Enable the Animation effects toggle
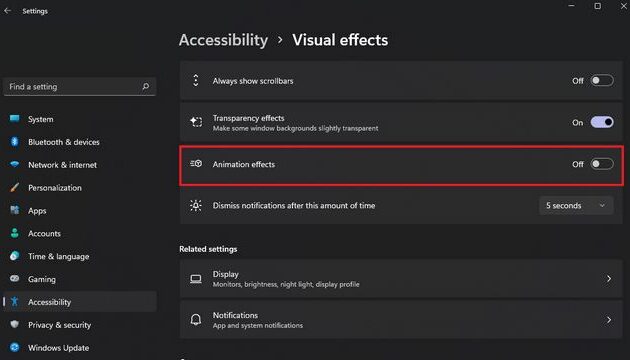This screenshot has width=630, height=360. tap(602, 164)
